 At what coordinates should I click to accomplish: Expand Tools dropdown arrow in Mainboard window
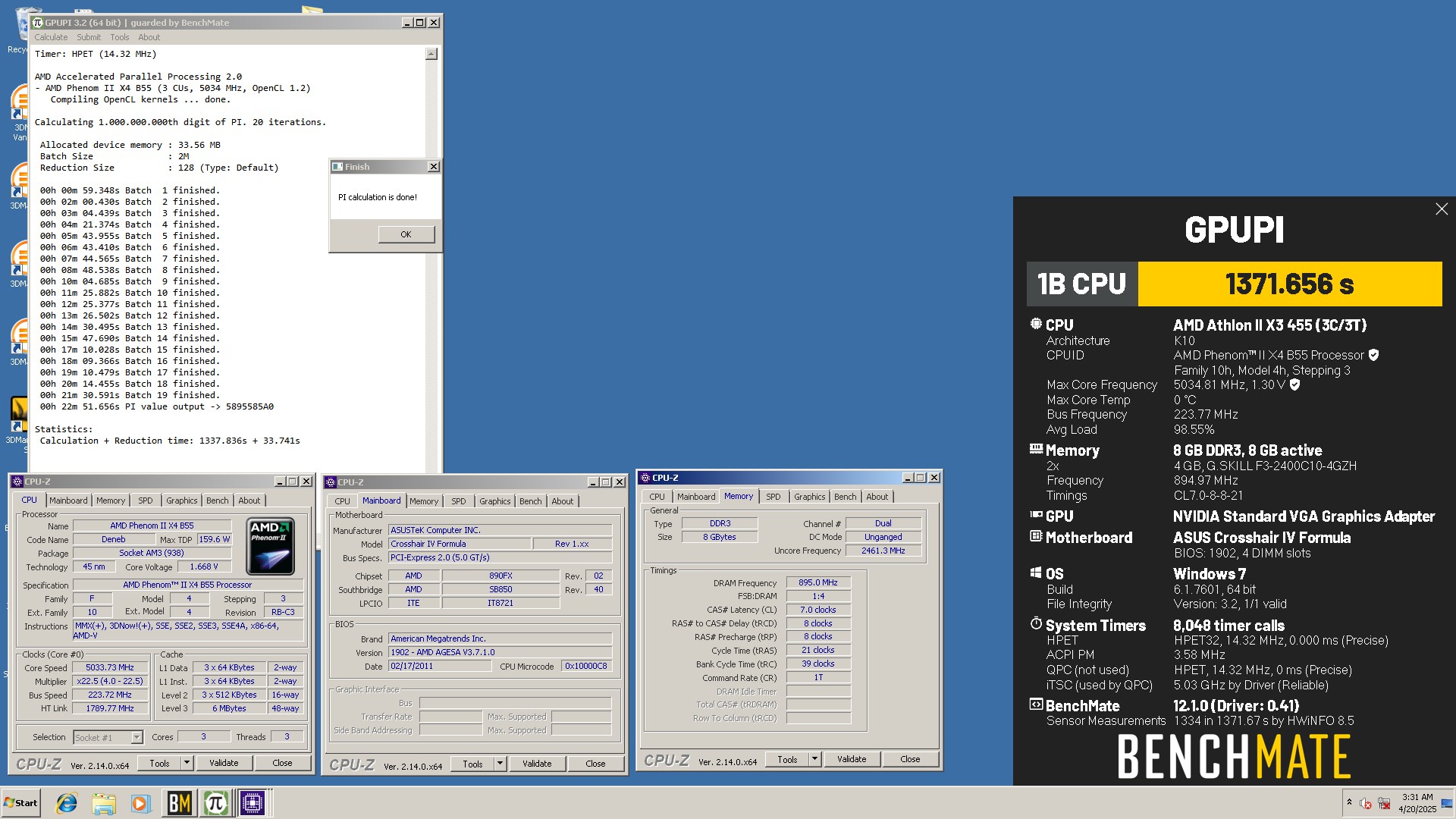point(500,764)
